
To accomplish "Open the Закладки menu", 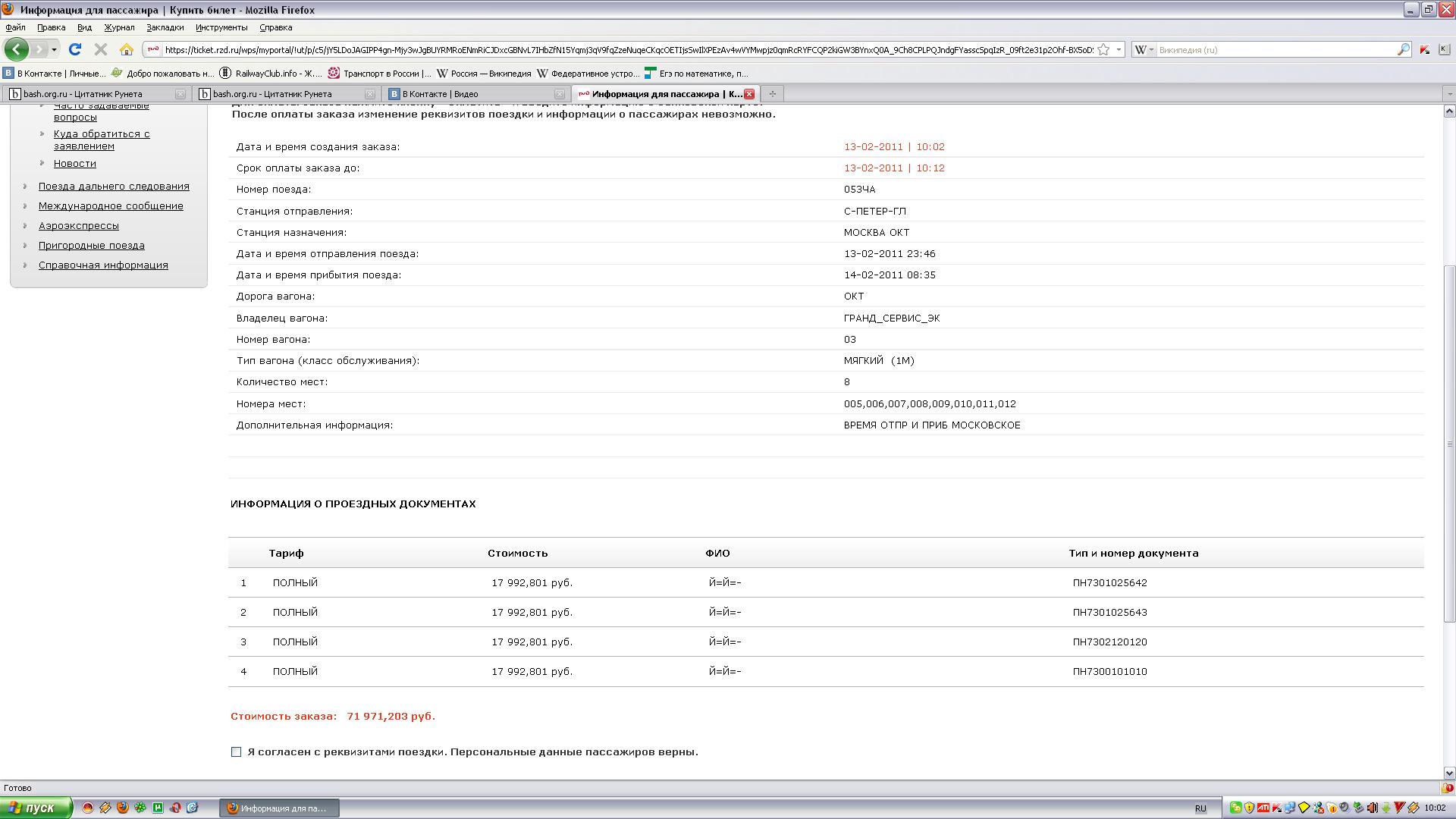I will (x=165, y=27).
